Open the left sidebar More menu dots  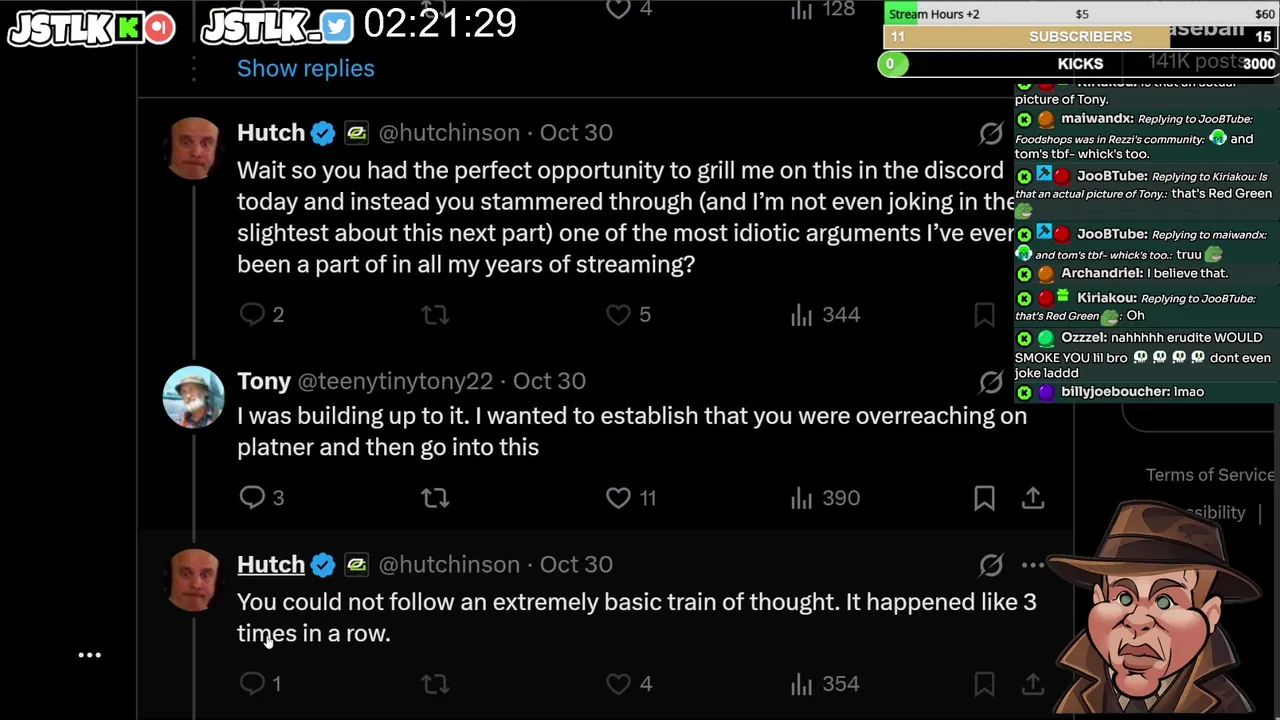(90, 656)
